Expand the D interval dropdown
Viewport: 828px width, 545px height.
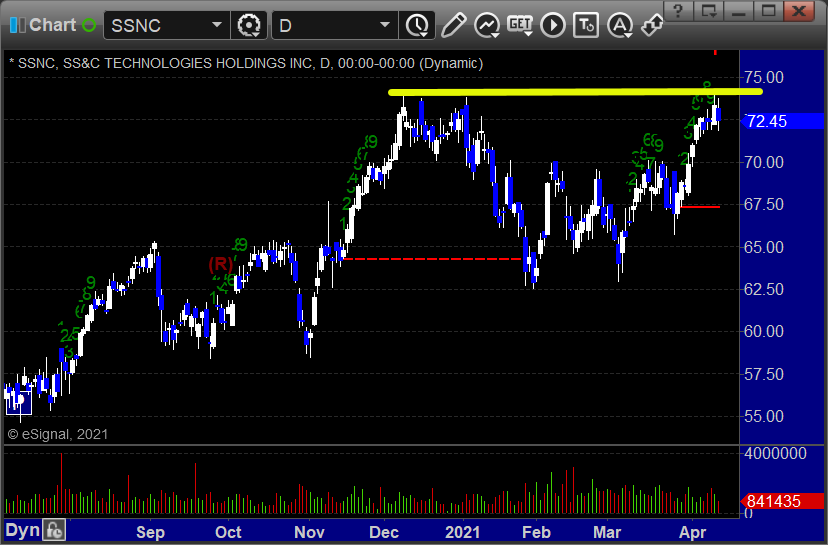click(x=385, y=25)
